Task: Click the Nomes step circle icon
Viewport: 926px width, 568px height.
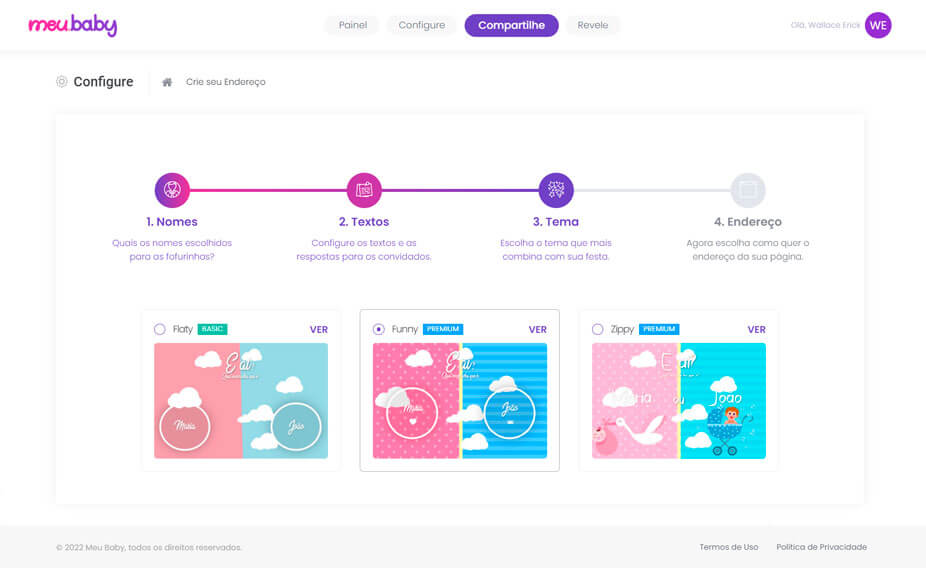Action: click(x=172, y=190)
